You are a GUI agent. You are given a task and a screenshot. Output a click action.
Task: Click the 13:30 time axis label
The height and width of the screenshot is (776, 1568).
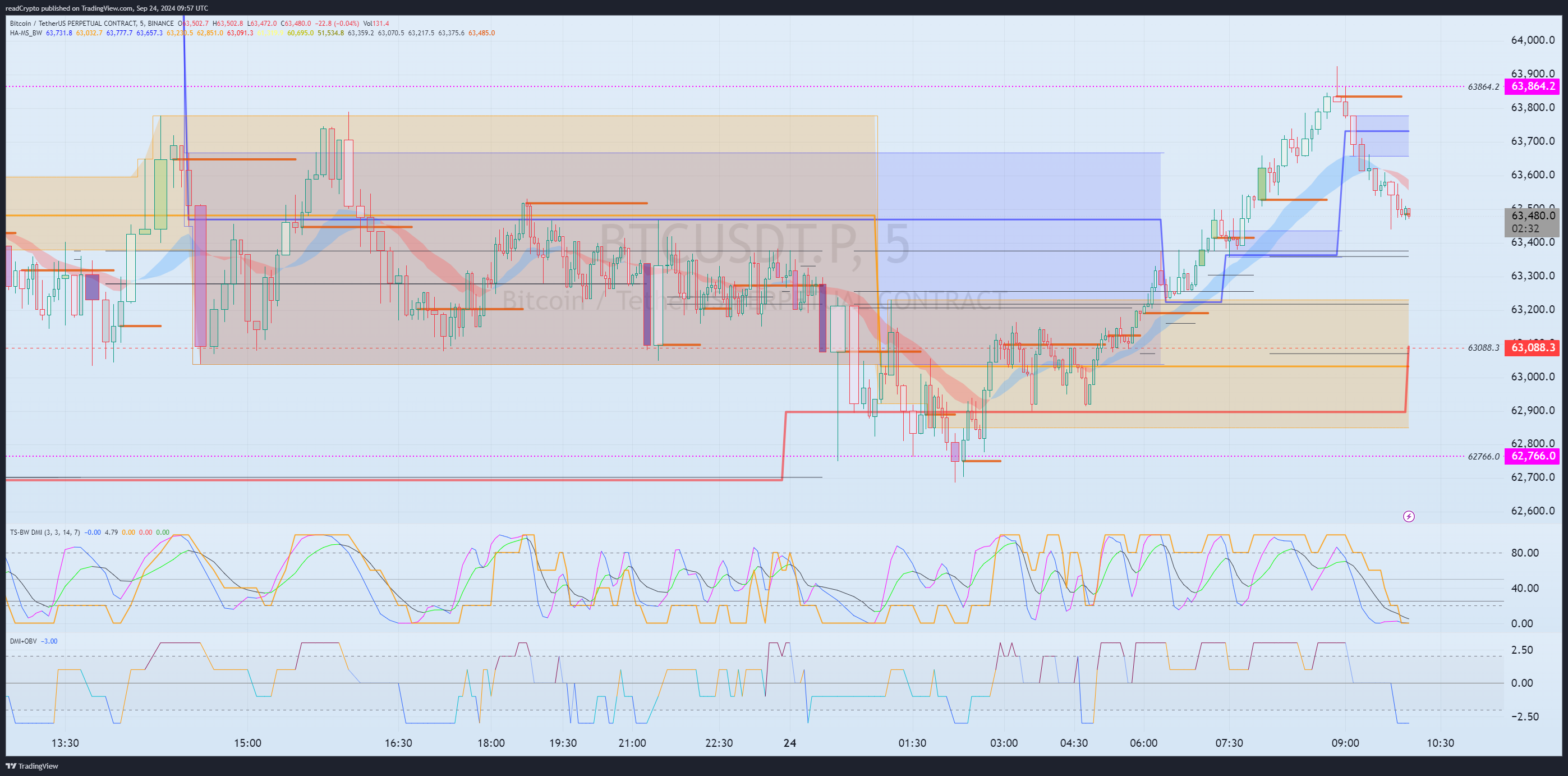point(65,743)
